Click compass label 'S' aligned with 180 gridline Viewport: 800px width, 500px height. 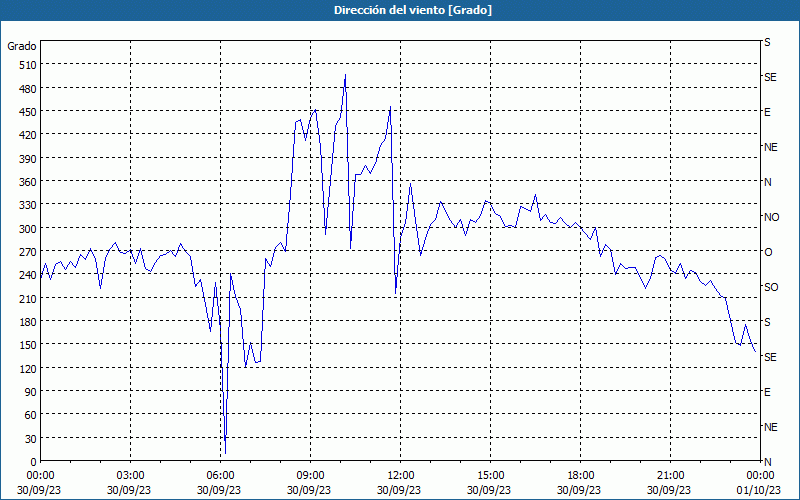coord(767,322)
